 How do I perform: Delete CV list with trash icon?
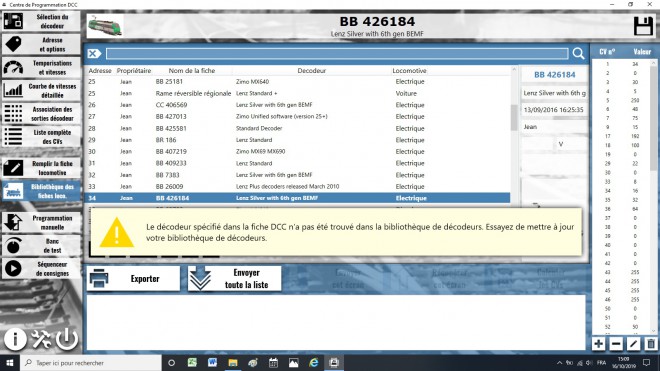[x=651, y=344]
